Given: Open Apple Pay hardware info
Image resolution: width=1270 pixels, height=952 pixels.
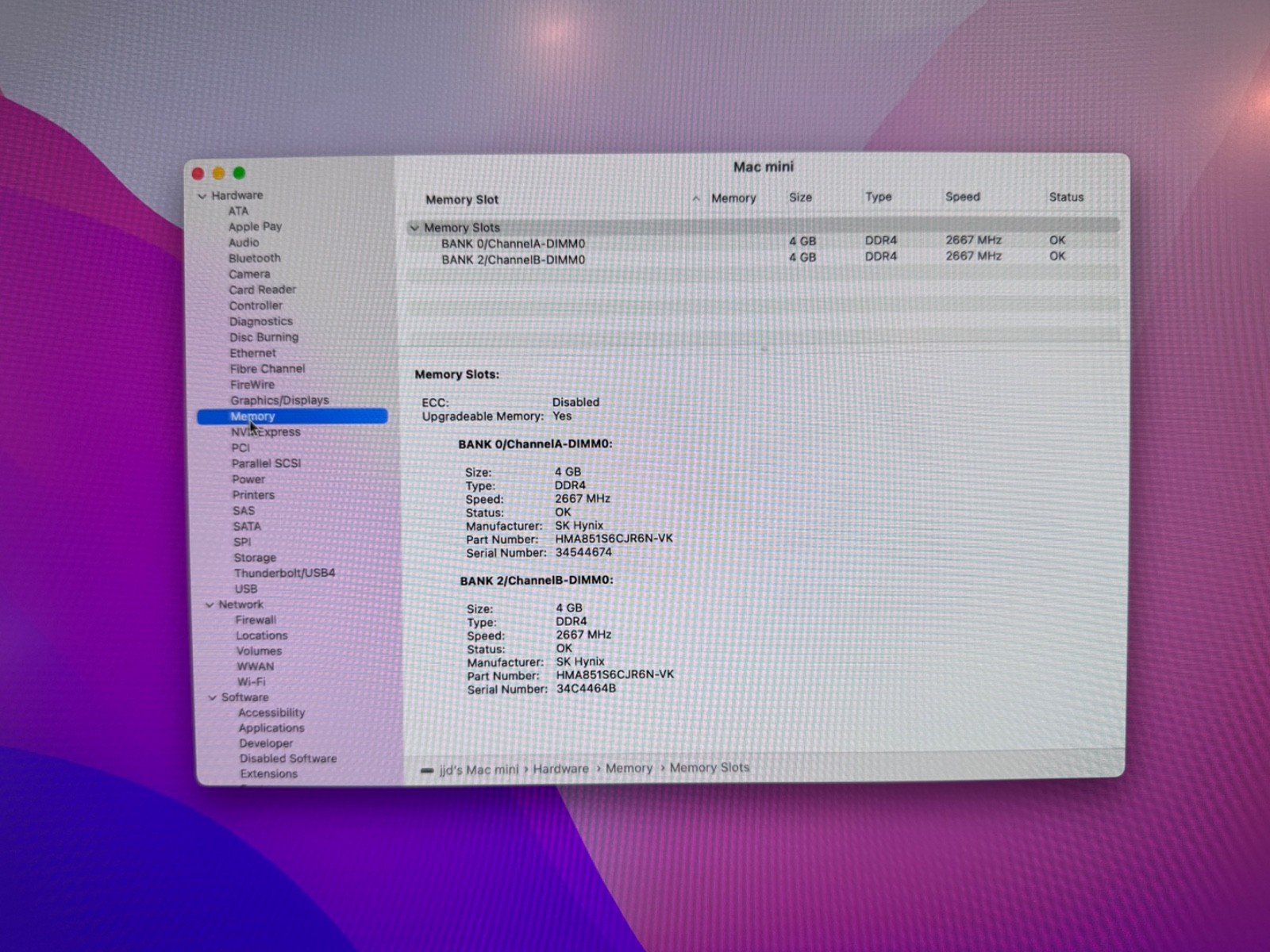Looking at the screenshot, I should [x=255, y=227].
